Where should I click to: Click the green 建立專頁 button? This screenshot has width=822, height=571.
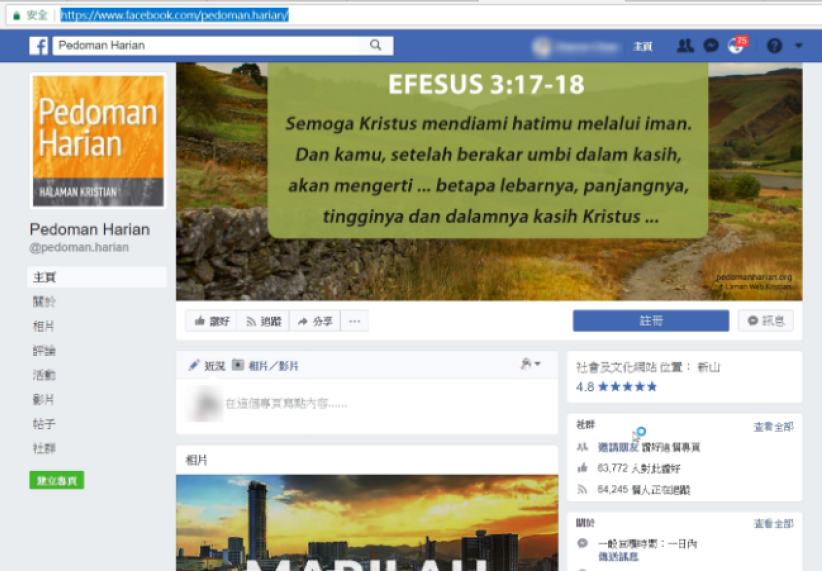tap(57, 481)
